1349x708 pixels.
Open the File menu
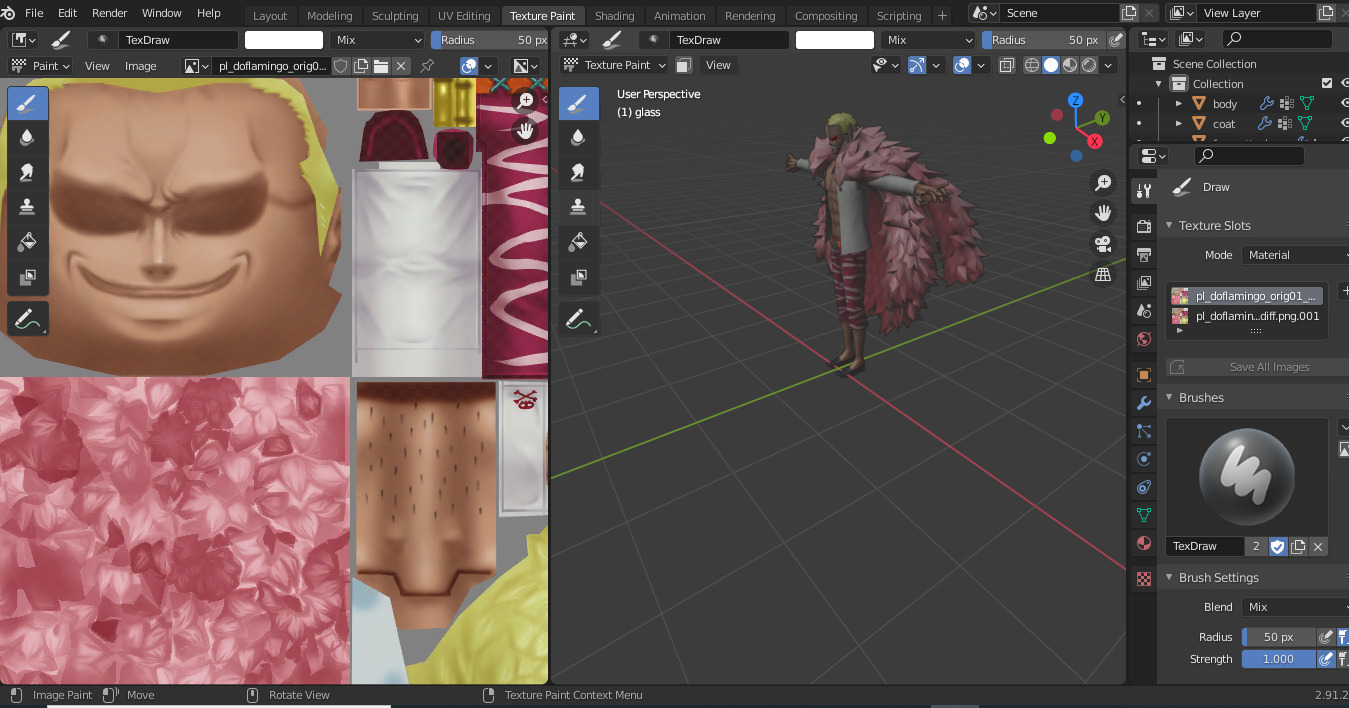[34, 13]
